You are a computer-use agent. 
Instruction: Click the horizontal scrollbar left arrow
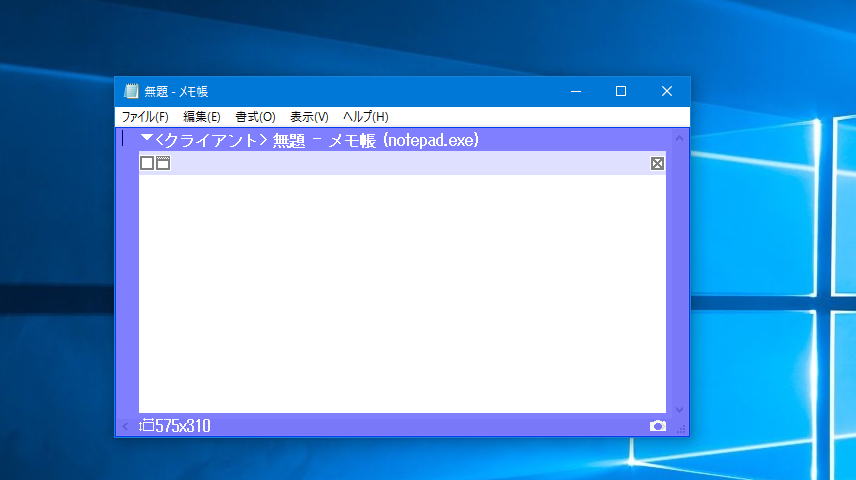point(125,426)
